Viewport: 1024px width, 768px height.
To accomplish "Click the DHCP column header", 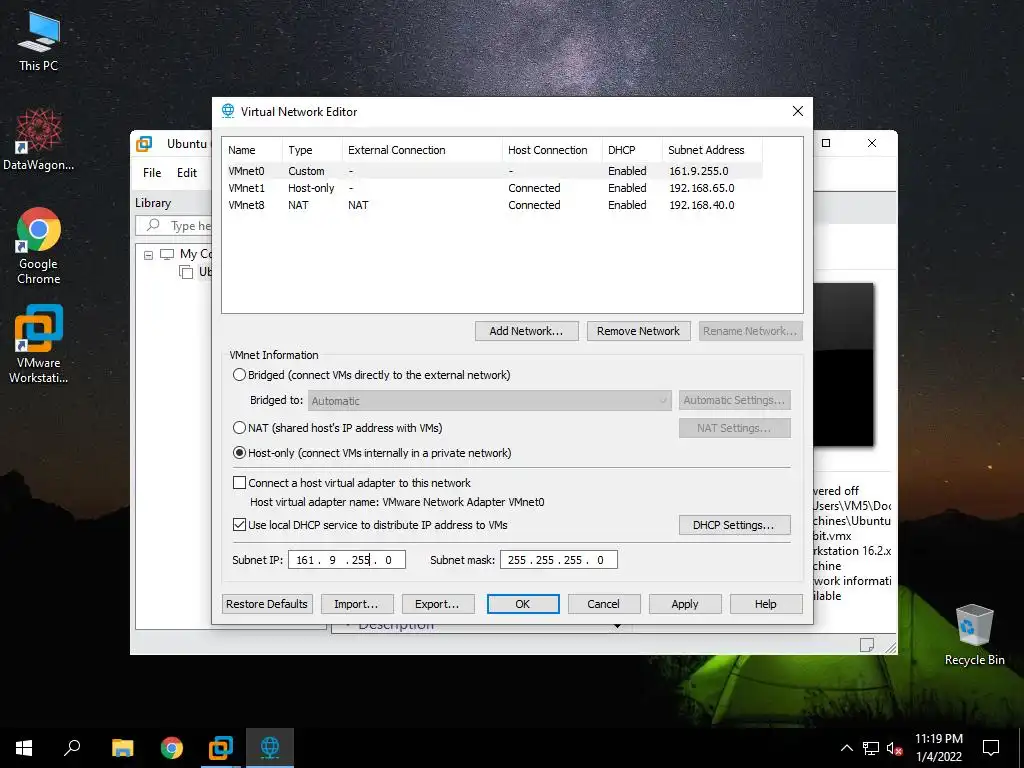I will click(632, 150).
